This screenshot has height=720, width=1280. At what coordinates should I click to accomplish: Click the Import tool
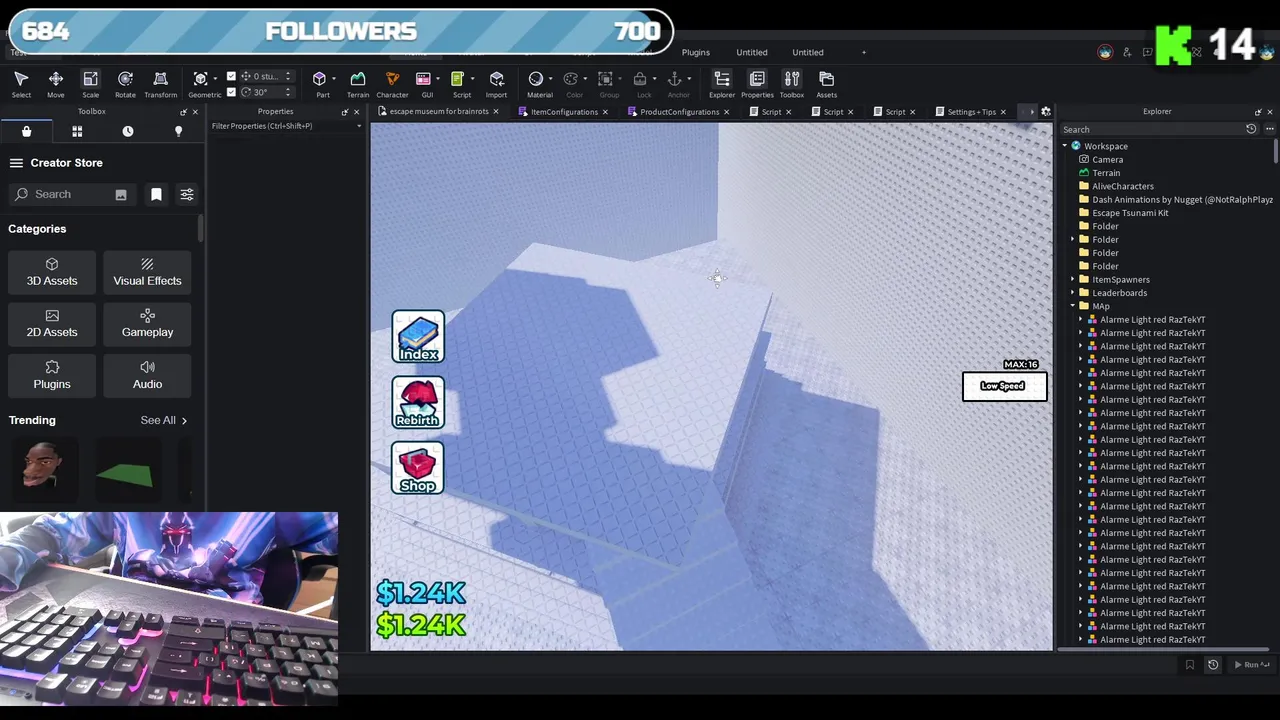point(496,84)
